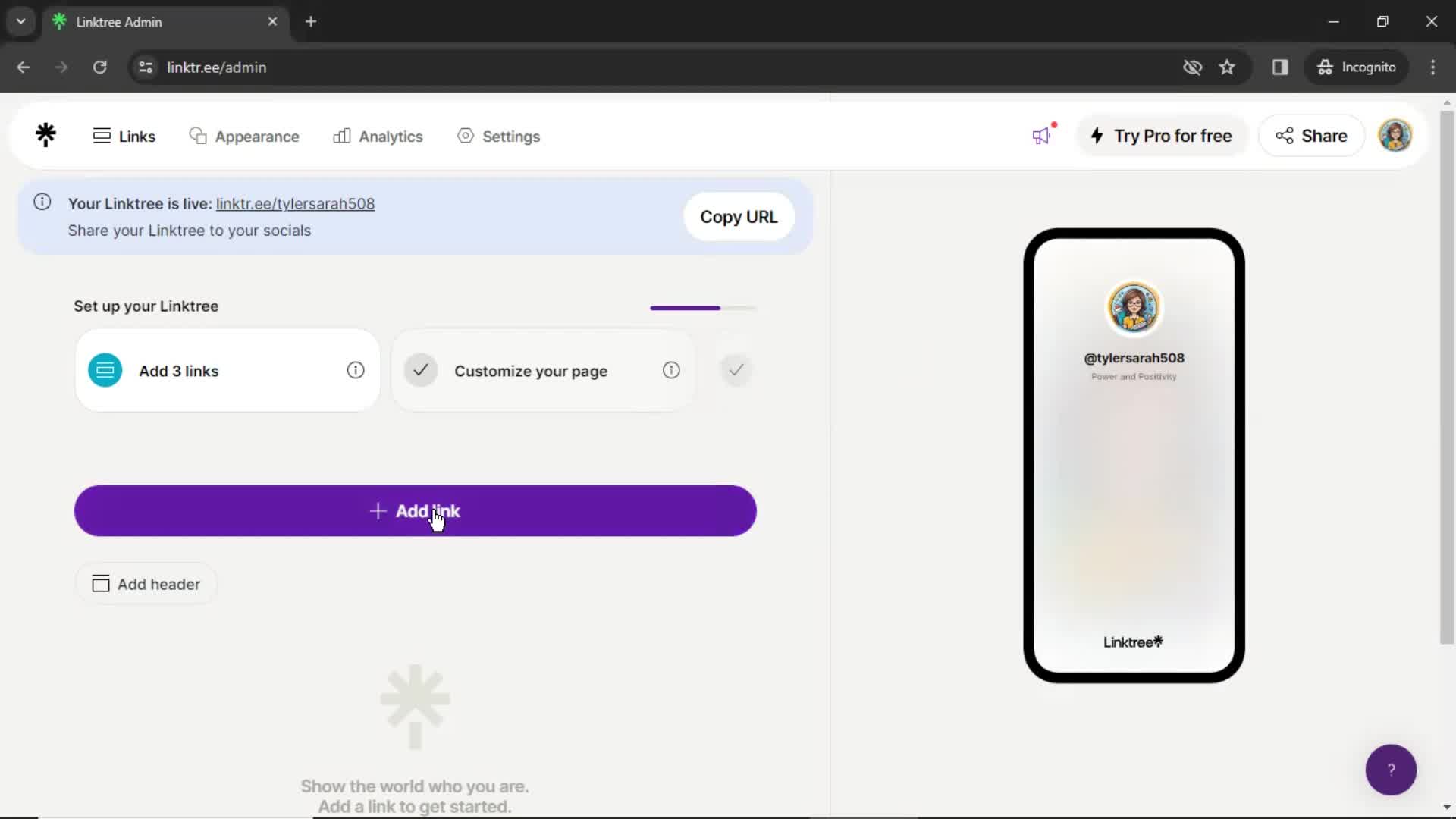The image size is (1456, 819).
Task: Click the Linktree asterisk logo icon
Action: point(45,135)
